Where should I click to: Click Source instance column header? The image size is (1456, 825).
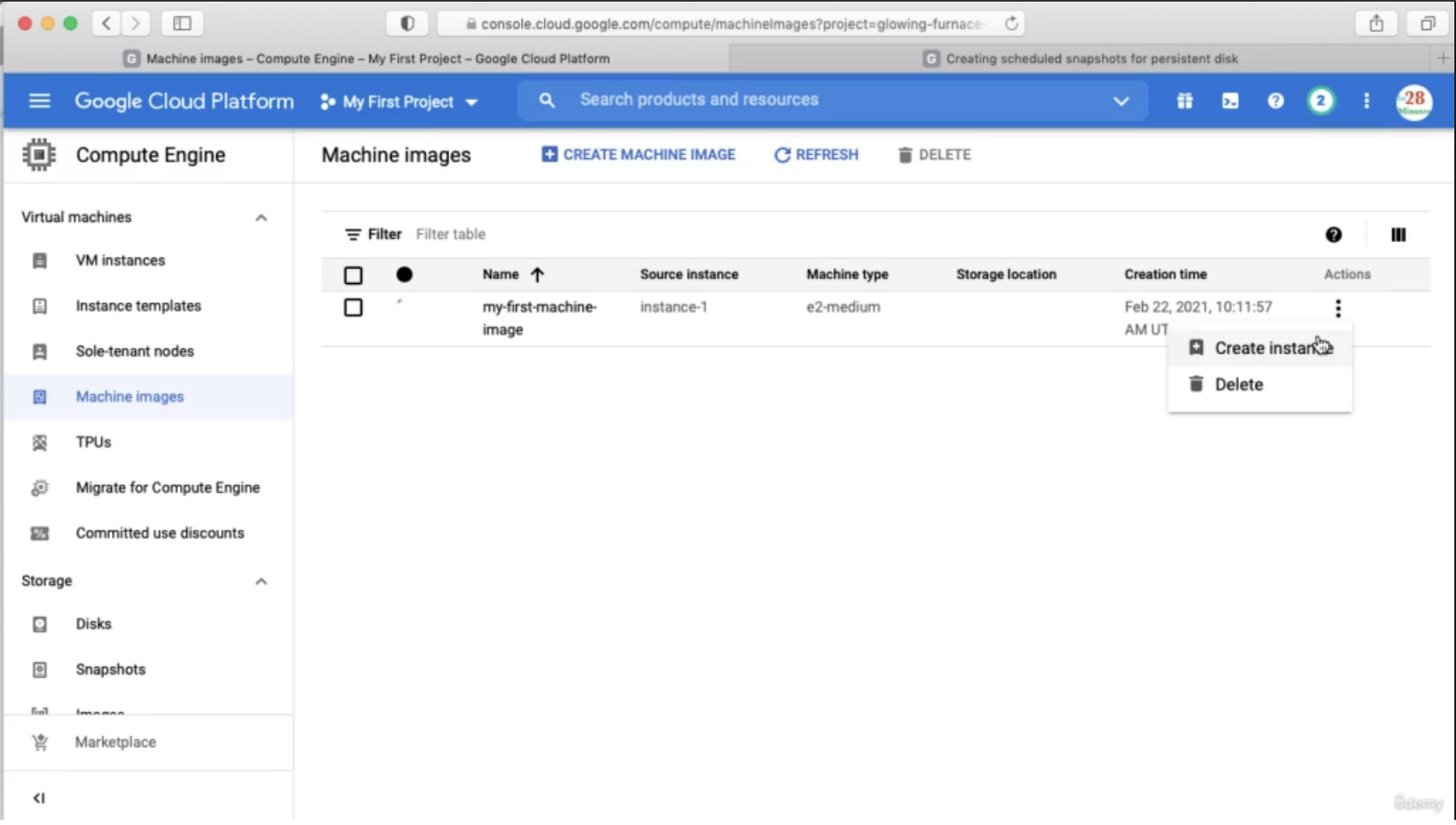(x=689, y=275)
